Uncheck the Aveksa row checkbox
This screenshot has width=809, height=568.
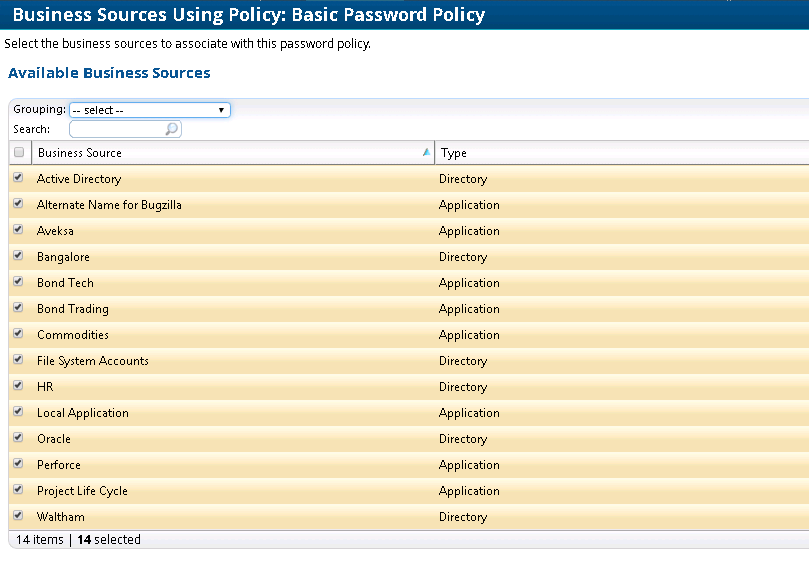[x=18, y=230]
